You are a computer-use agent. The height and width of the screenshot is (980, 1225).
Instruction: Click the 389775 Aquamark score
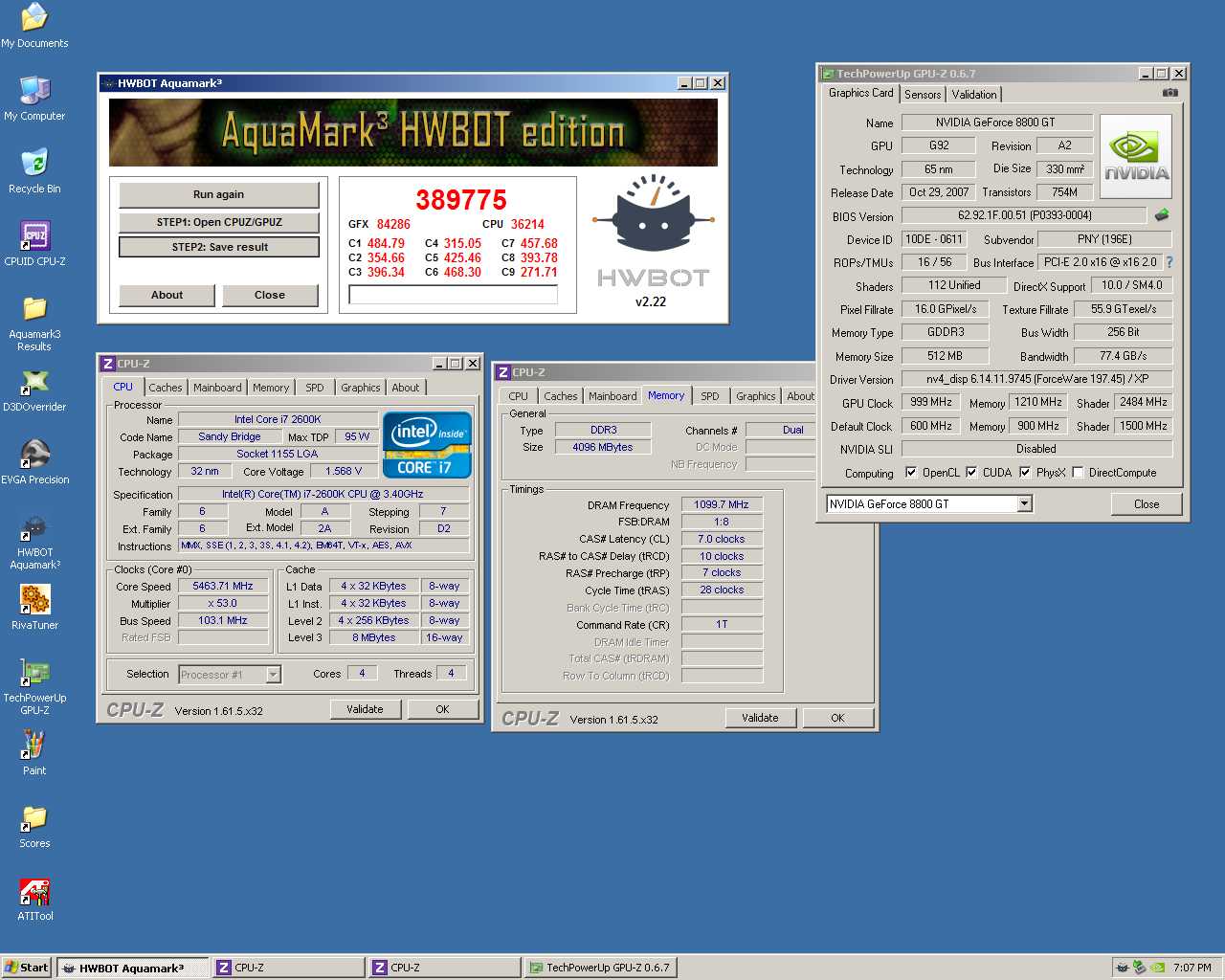pyautogui.click(x=461, y=199)
